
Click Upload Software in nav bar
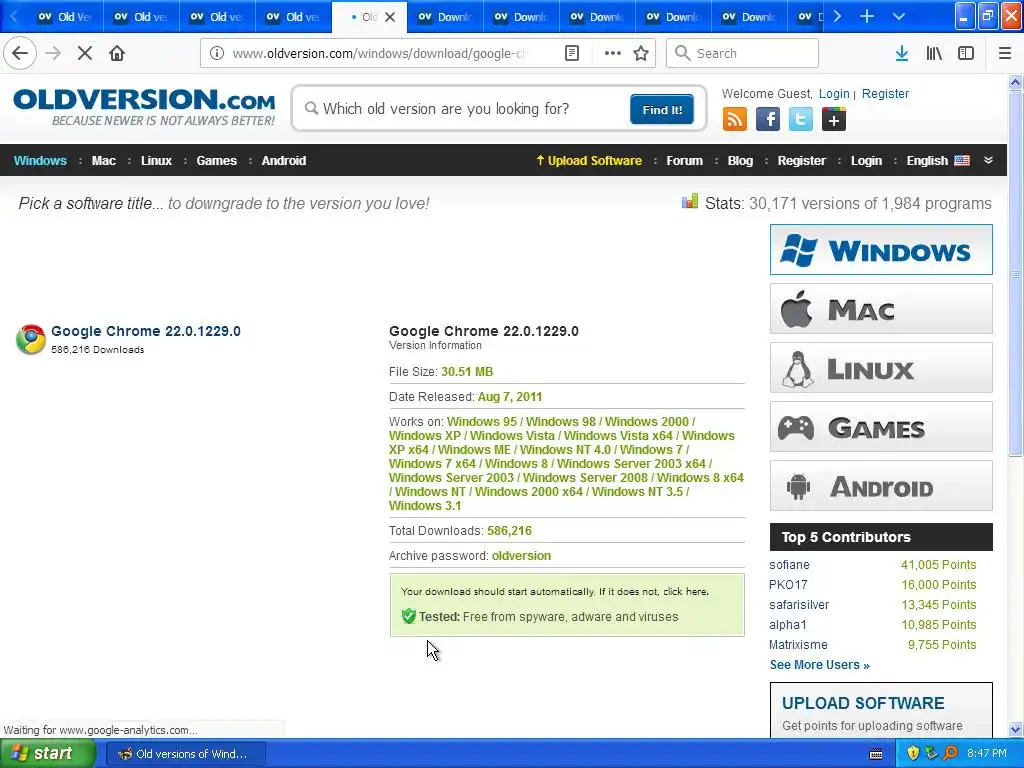click(589, 161)
